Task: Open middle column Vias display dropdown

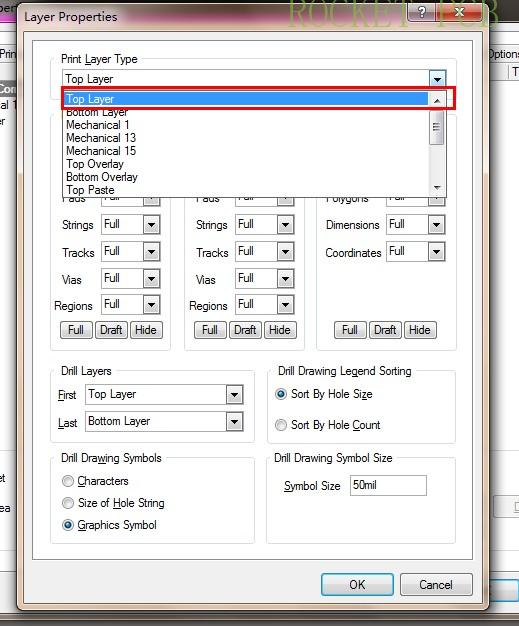Action: [x=285, y=279]
